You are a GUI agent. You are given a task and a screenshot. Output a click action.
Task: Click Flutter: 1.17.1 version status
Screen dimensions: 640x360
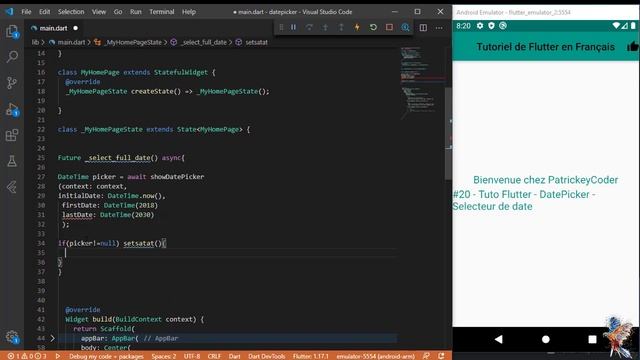pyautogui.click(x=310, y=356)
